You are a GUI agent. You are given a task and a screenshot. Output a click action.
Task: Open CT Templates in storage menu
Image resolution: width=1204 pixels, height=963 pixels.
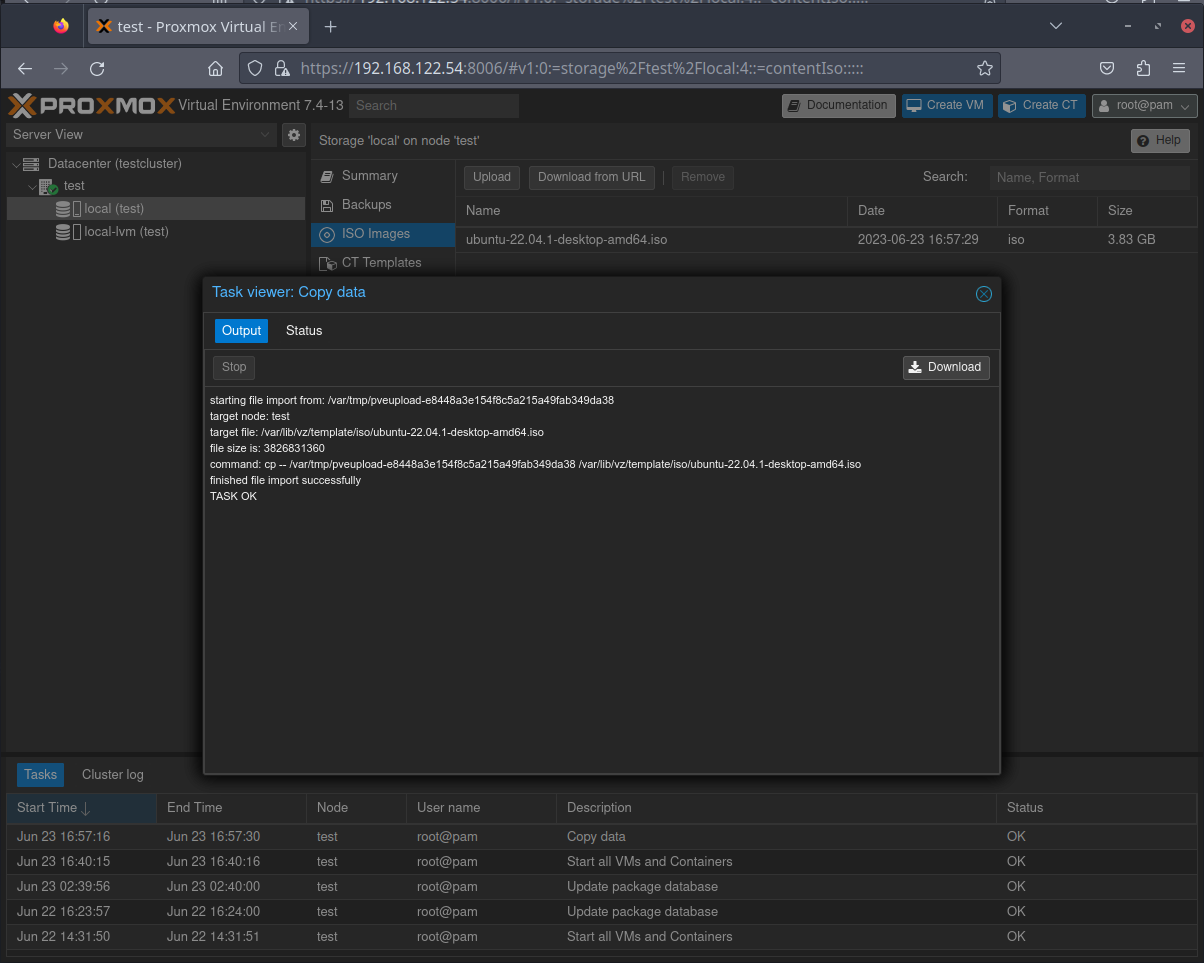point(383,263)
